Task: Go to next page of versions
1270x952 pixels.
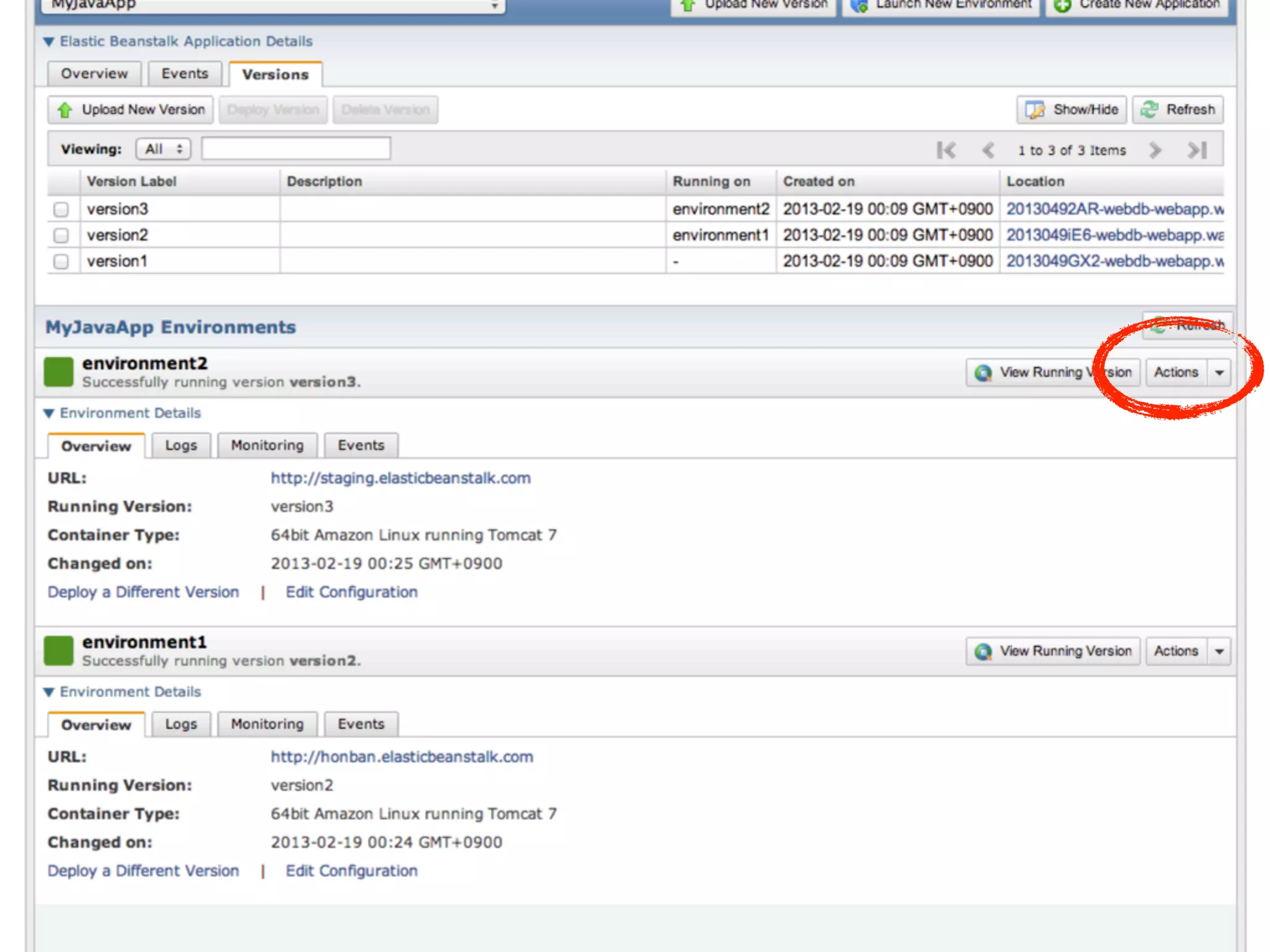Action: 1154,150
